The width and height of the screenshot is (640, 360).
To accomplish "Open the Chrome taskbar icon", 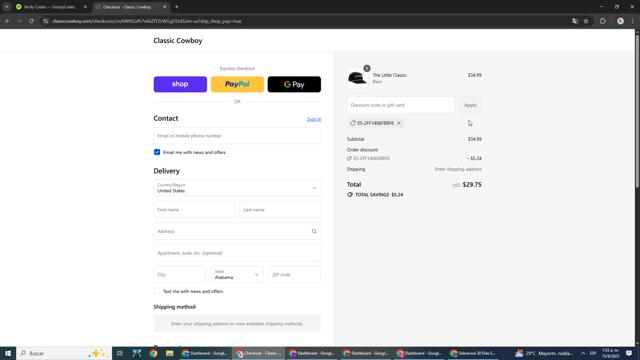I will [x=153, y=353].
